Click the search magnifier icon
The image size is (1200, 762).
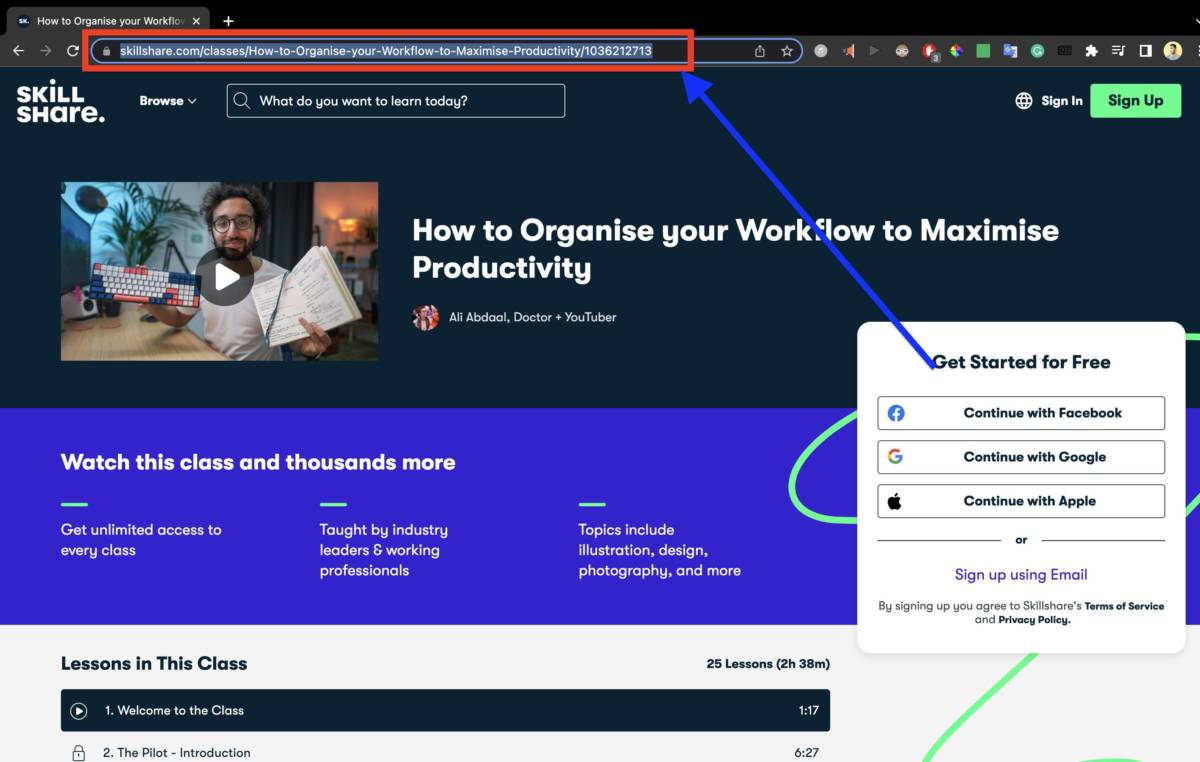pos(241,101)
